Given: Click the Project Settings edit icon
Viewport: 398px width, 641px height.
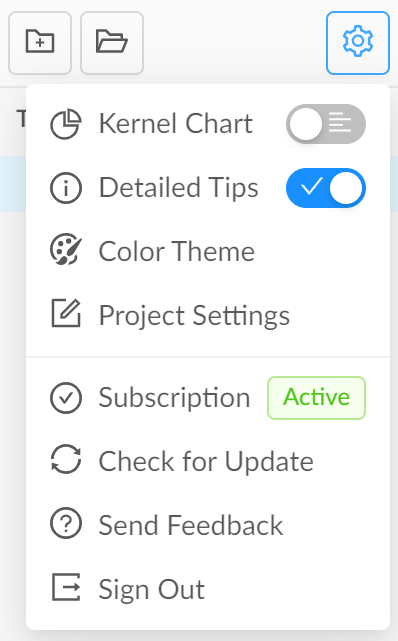Looking at the screenshot, I should (66, 314).
